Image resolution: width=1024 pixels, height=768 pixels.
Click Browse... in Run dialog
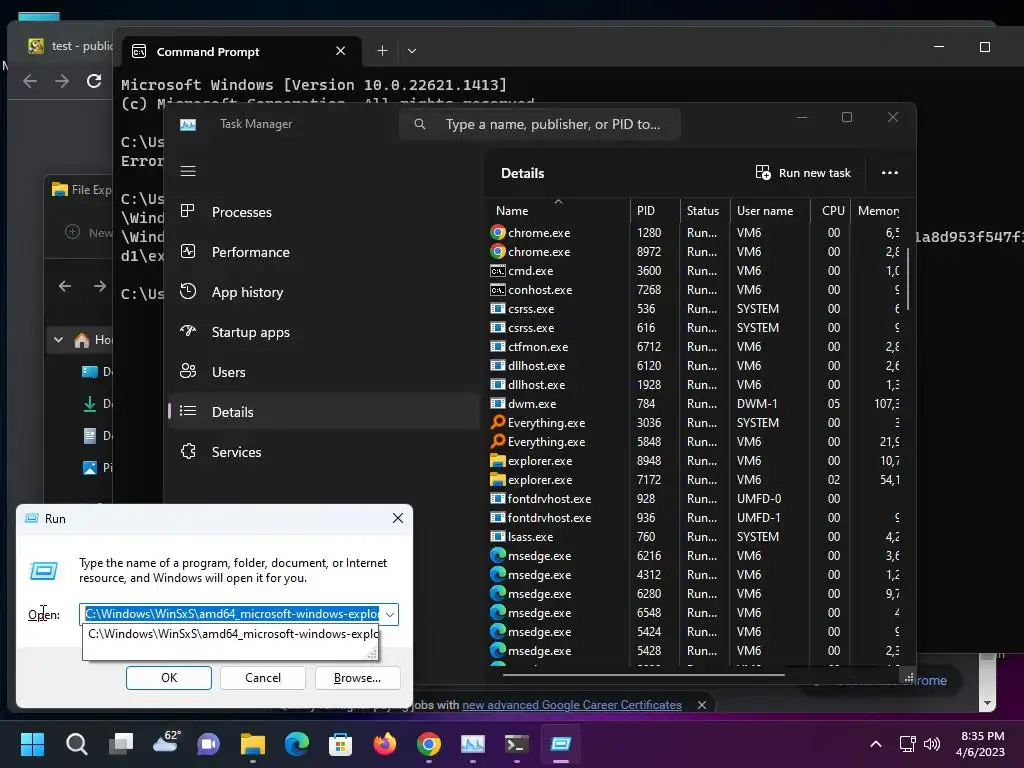(357, 678)
